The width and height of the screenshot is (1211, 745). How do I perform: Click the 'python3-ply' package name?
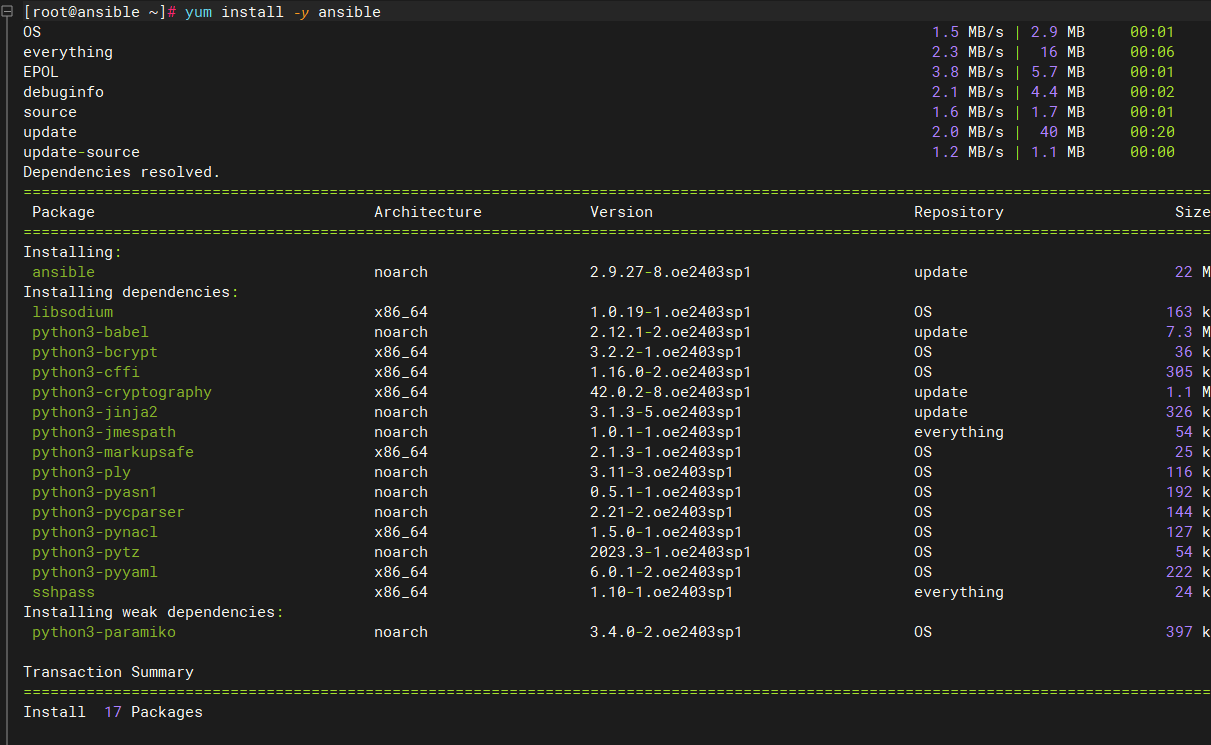click(x=81, y=472)
